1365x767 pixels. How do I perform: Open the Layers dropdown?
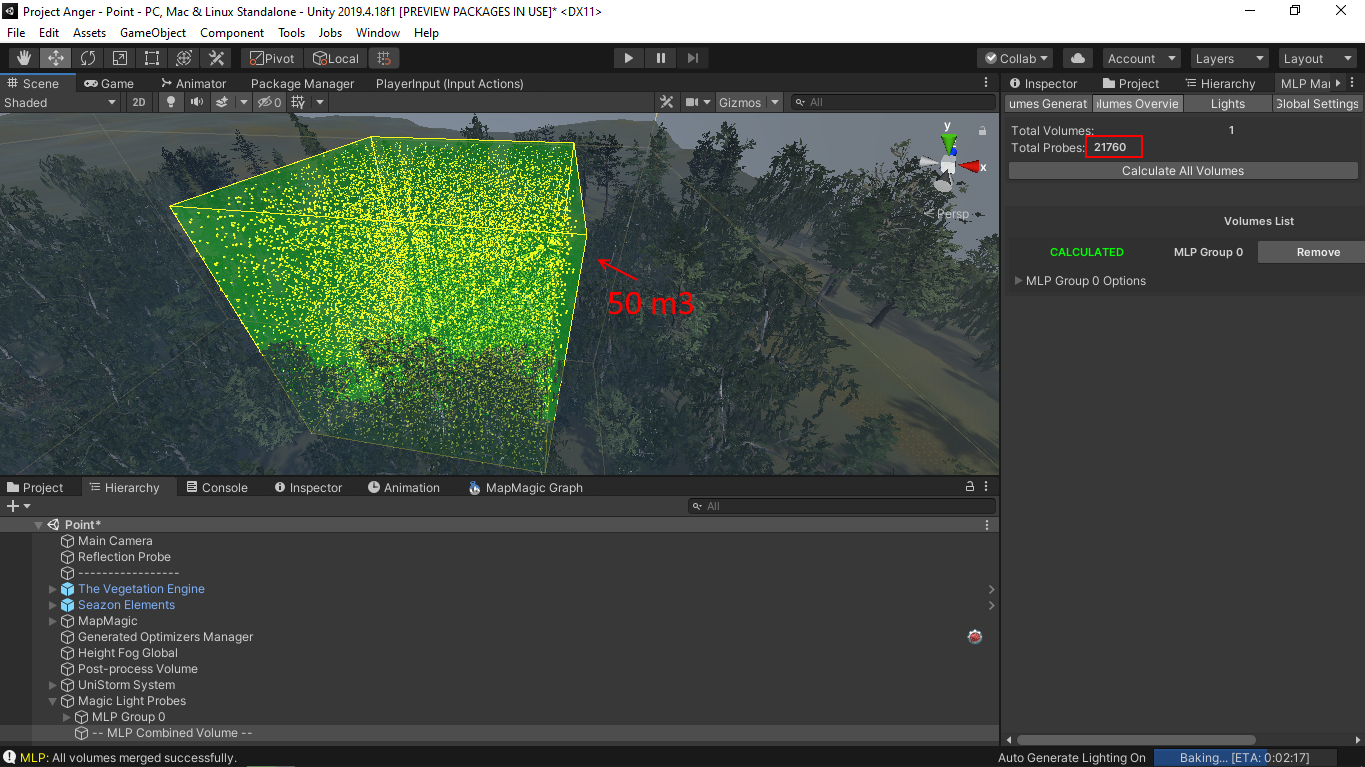(x=1228, y=58)
